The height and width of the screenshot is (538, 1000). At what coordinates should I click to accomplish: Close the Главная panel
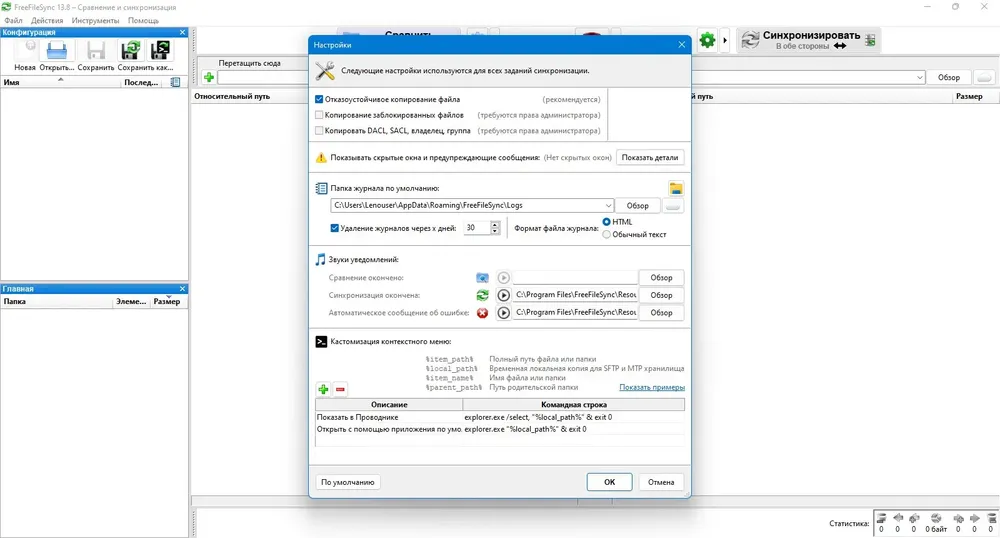pyautogui.click(x=182, y=289)
